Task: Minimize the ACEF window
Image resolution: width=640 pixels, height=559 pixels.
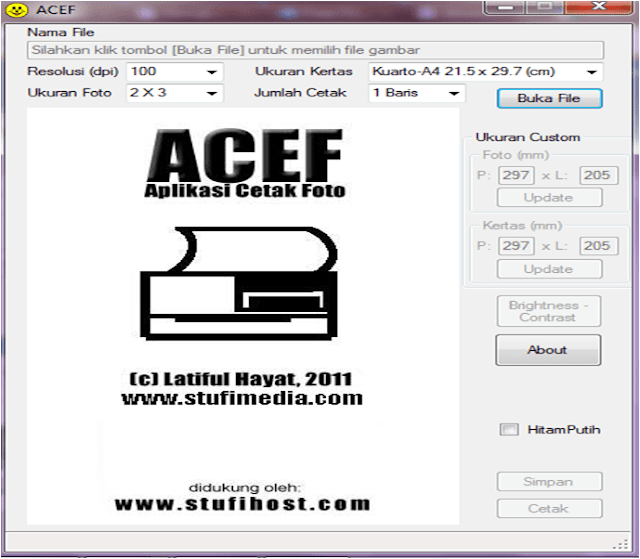Action: [x=504, y=7]
